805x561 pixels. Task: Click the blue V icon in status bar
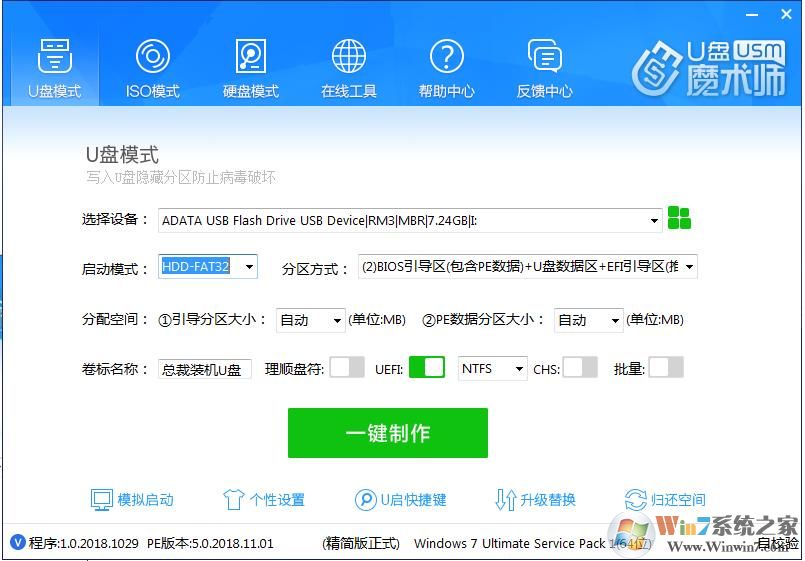tap(17, 542)
